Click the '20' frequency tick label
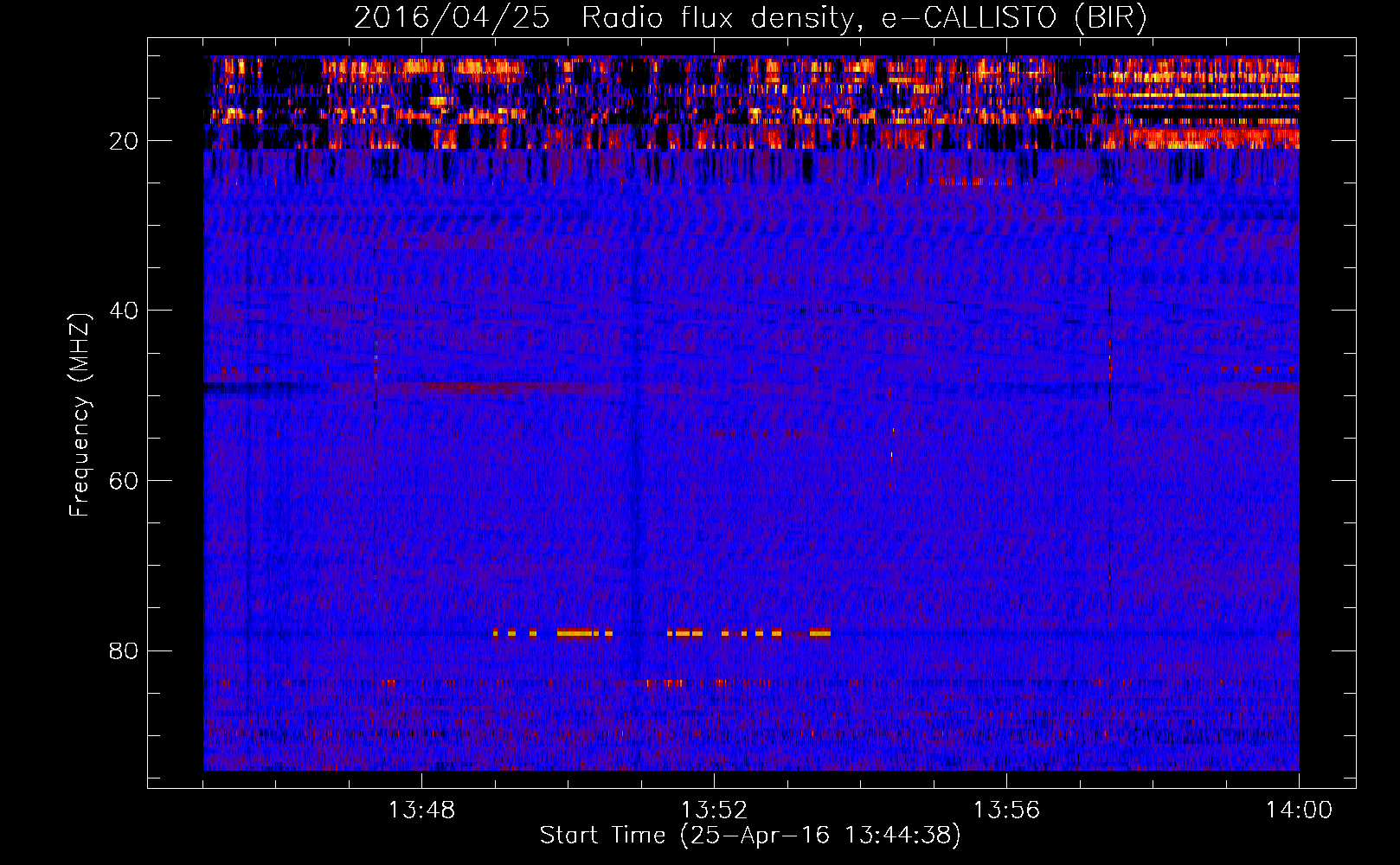This screenshot has width=1400, height=865. click(124, 141)
